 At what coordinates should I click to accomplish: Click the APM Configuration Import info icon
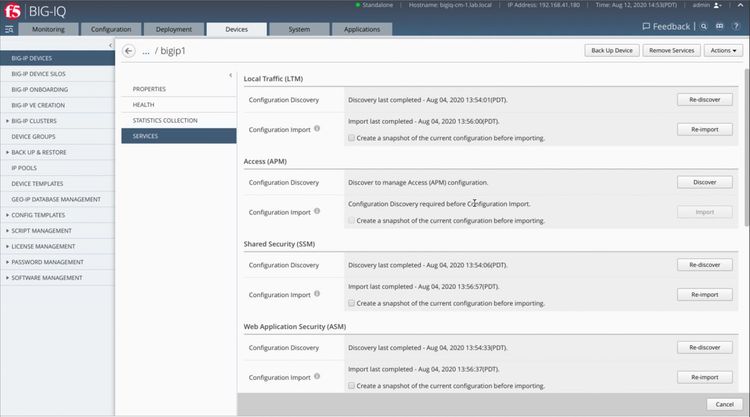click(x=317, y=211)
